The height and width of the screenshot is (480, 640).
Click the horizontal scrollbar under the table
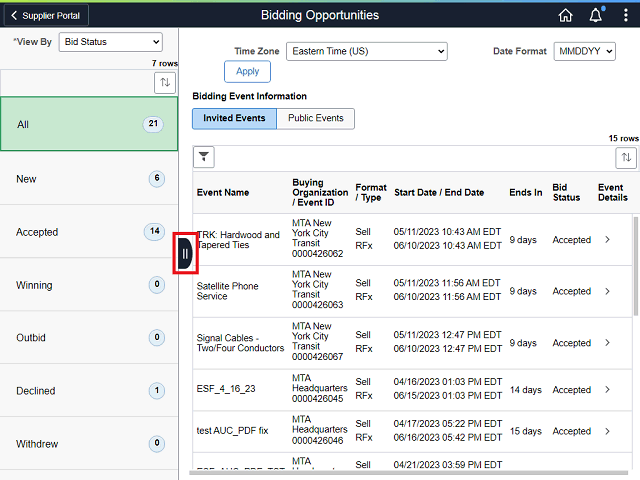pos(409,473)
